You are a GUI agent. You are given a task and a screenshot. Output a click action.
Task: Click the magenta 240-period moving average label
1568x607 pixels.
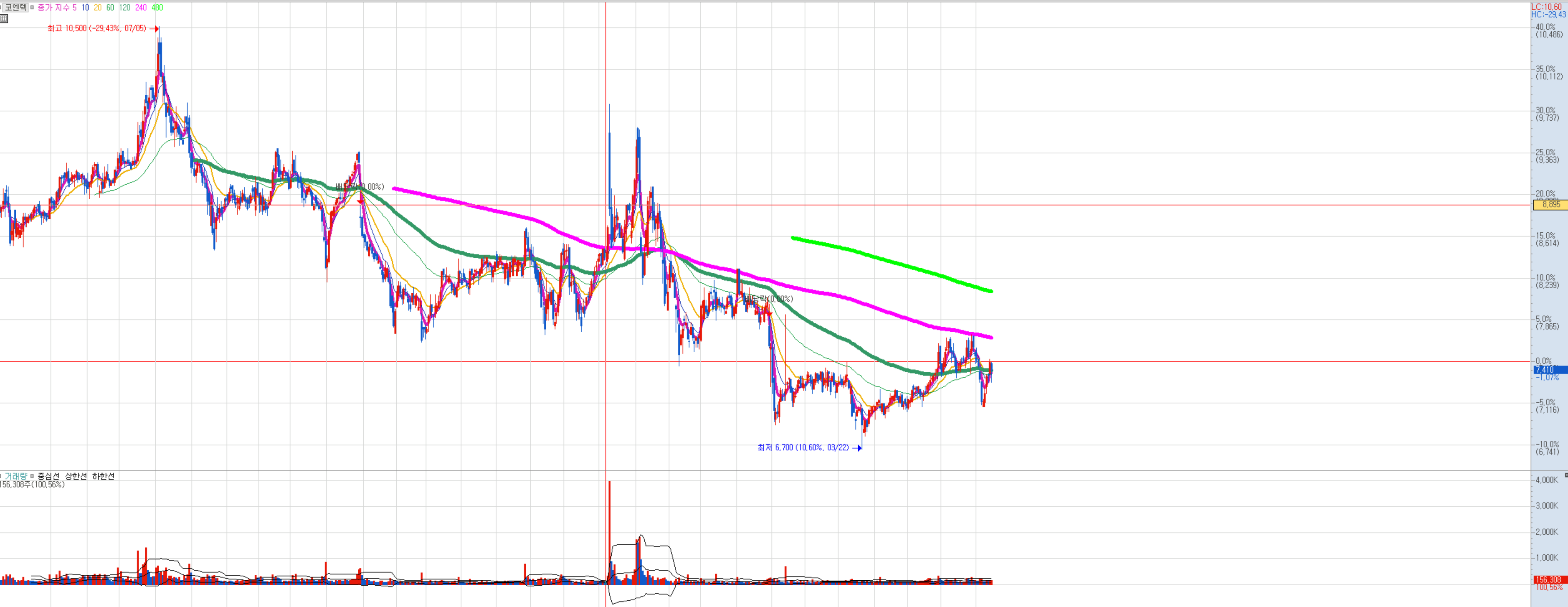tap(141, 7)
